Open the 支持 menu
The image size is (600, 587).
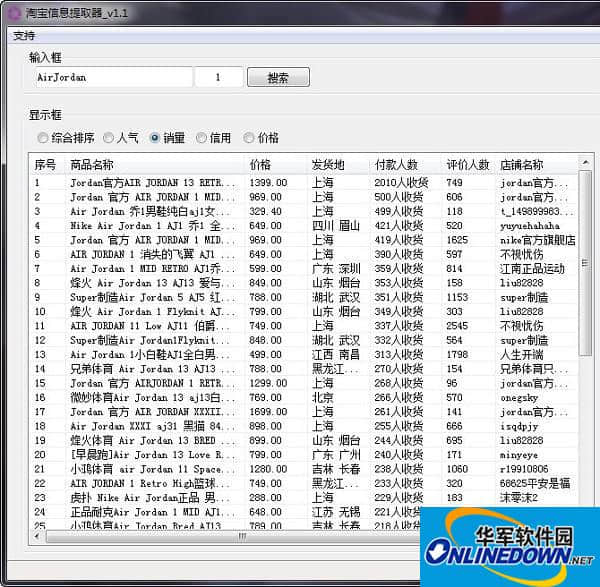(x=24, y=36)
